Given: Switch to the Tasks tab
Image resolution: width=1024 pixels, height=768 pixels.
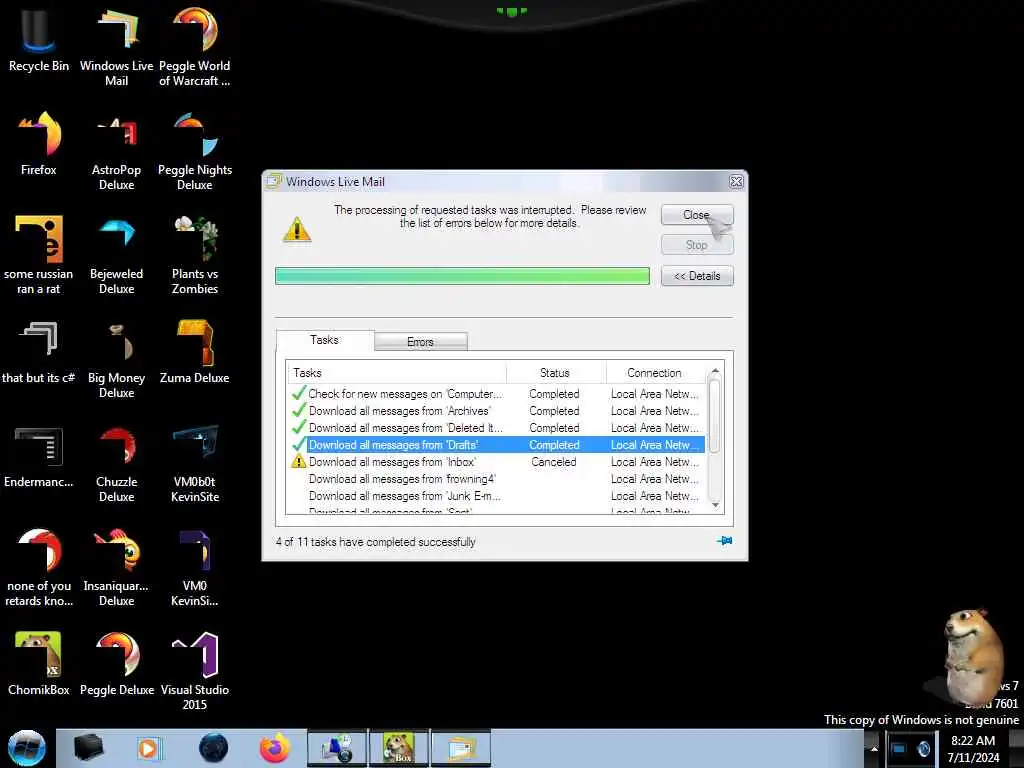Looking at the screenshot, I should 325,340.
